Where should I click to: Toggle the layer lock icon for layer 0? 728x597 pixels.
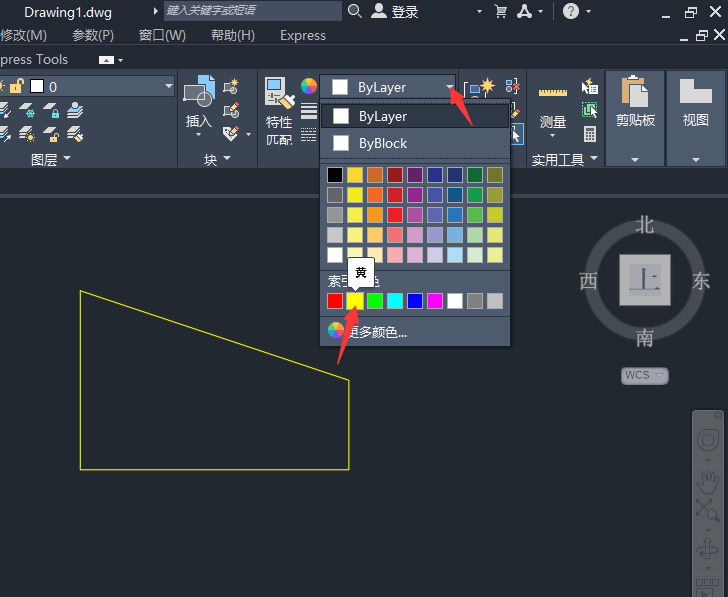pos(17,86)
